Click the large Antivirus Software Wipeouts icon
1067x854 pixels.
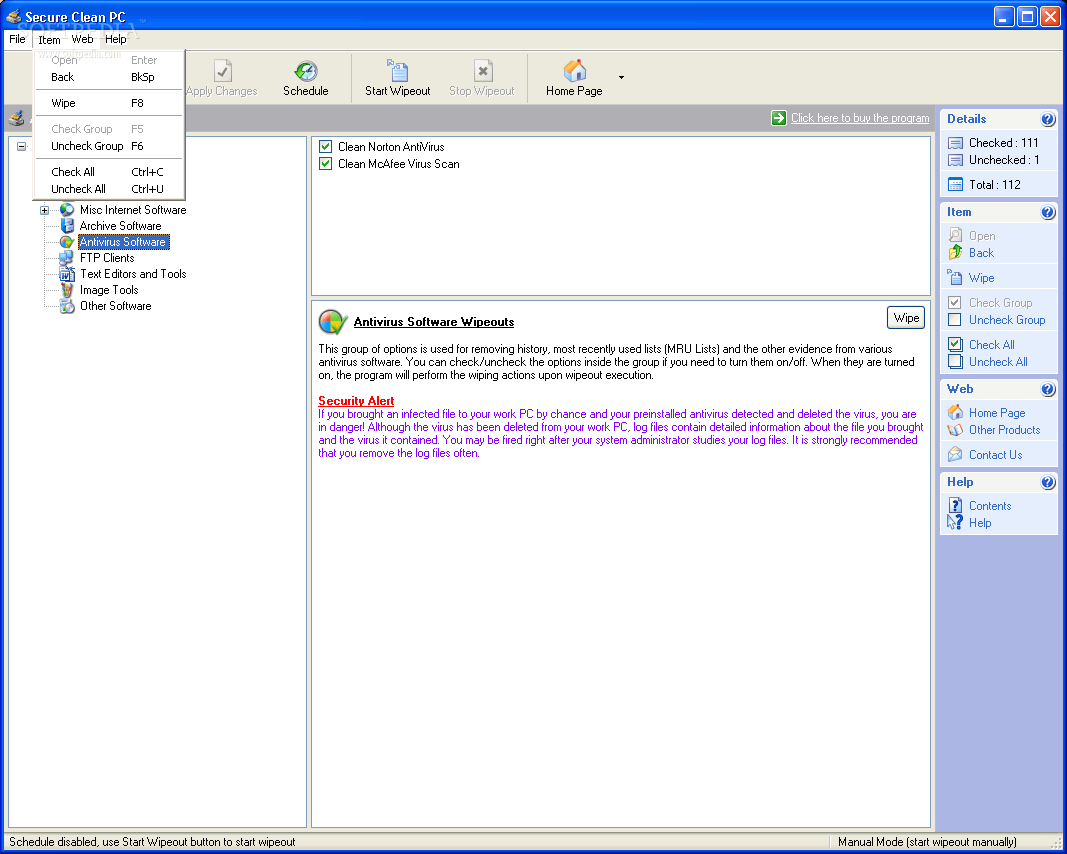point(333,322)
